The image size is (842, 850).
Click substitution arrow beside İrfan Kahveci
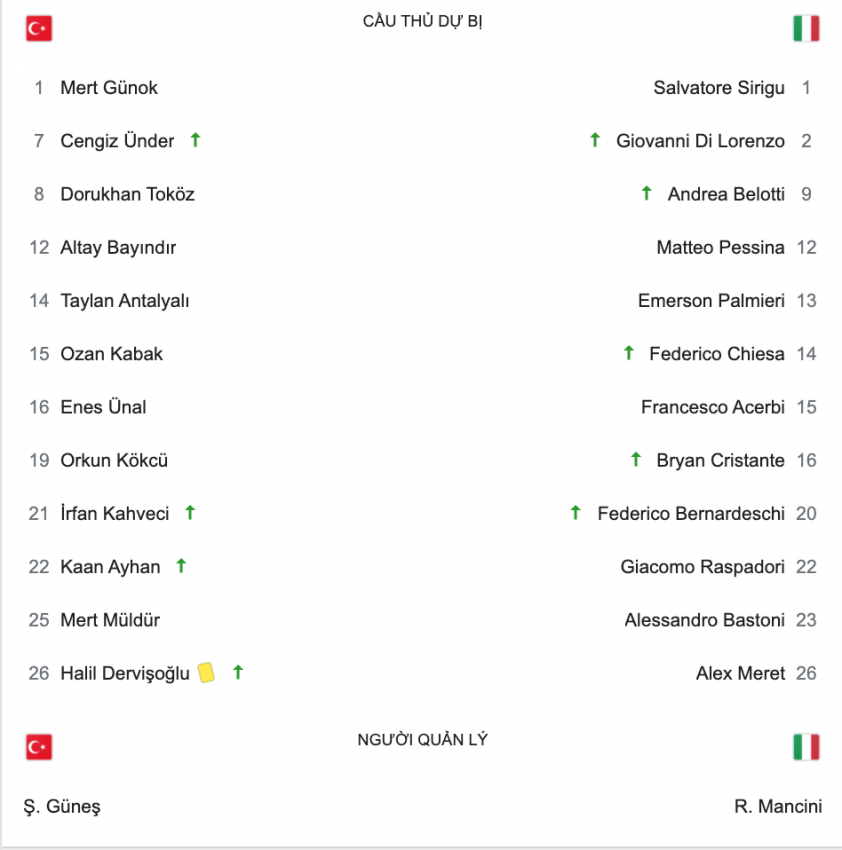pos(190,512)
